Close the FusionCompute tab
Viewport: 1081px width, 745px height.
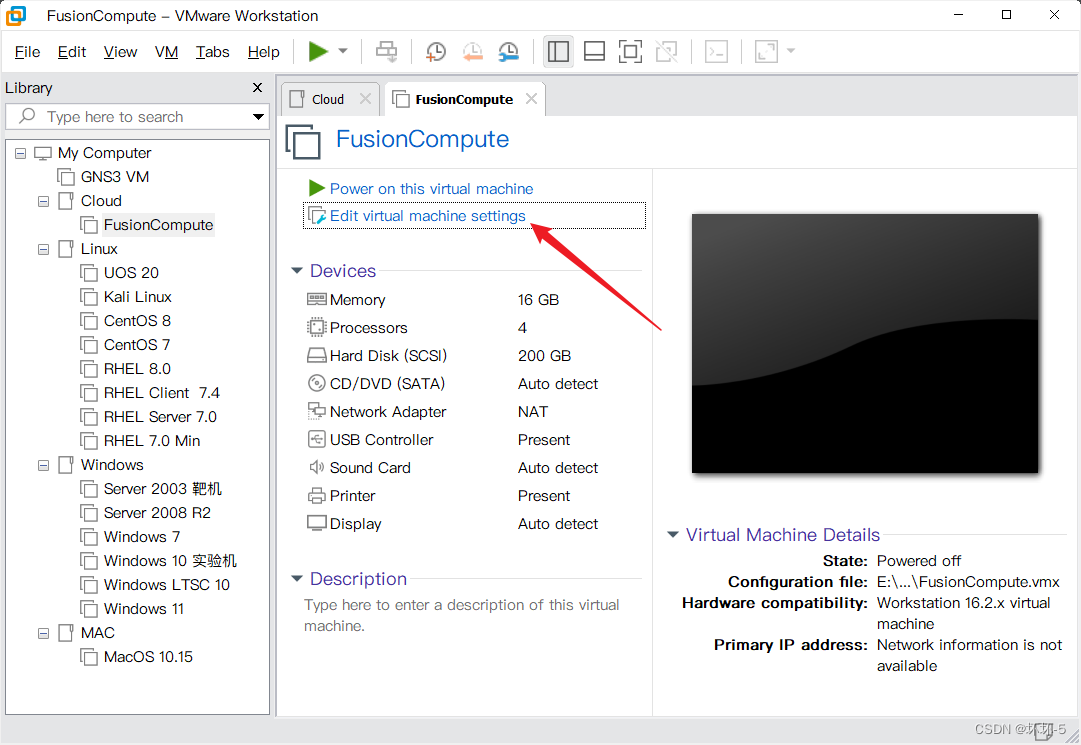(532, 99)
